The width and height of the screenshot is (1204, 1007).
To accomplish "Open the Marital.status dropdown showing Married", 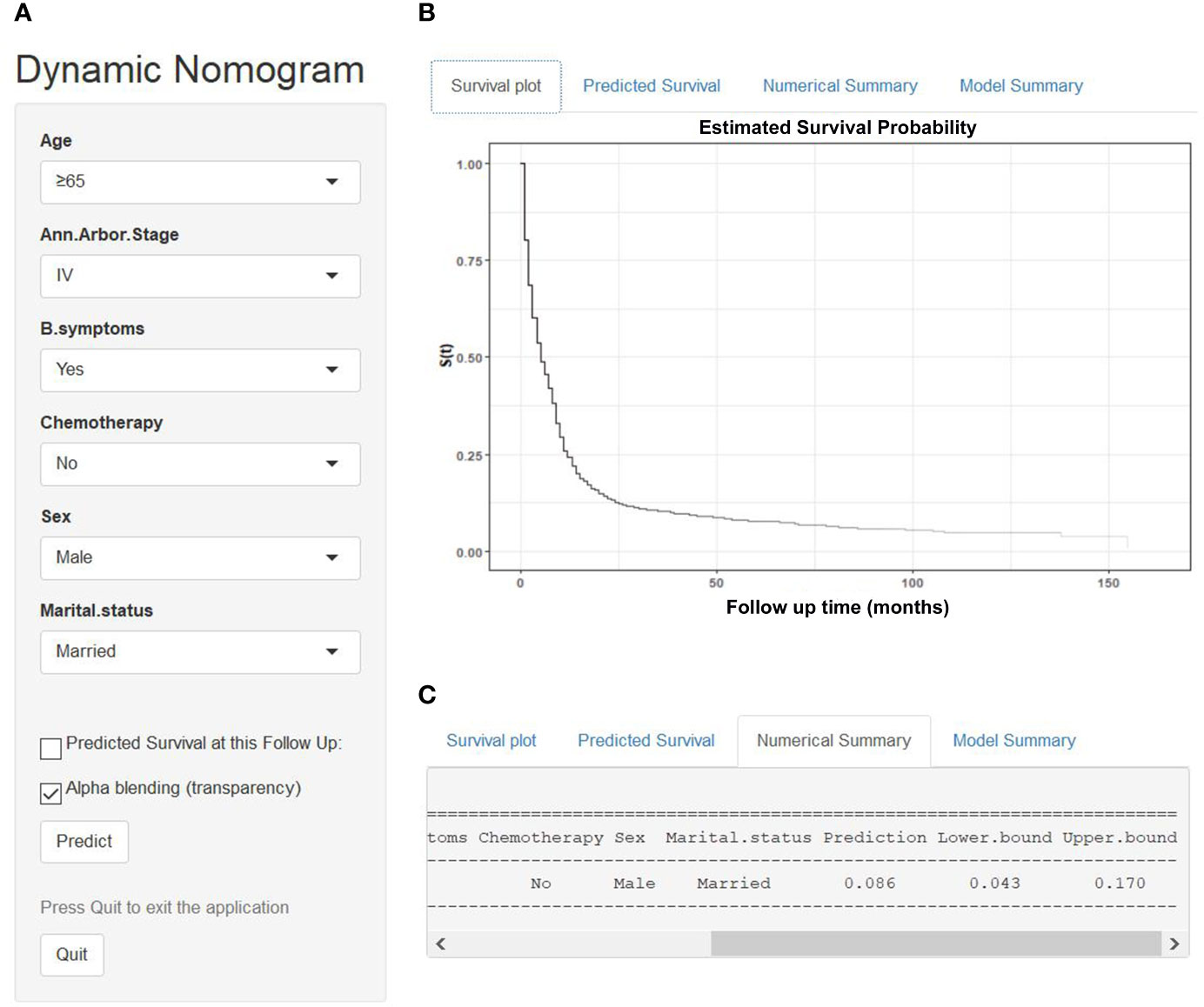I will pyautogui.click(x=200, y=651).
